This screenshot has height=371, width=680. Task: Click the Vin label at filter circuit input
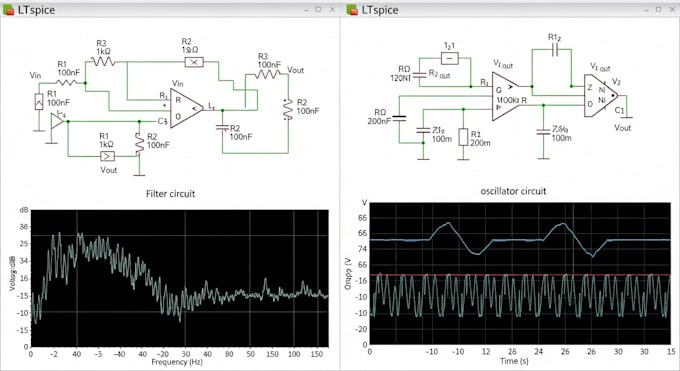point(35,76)
